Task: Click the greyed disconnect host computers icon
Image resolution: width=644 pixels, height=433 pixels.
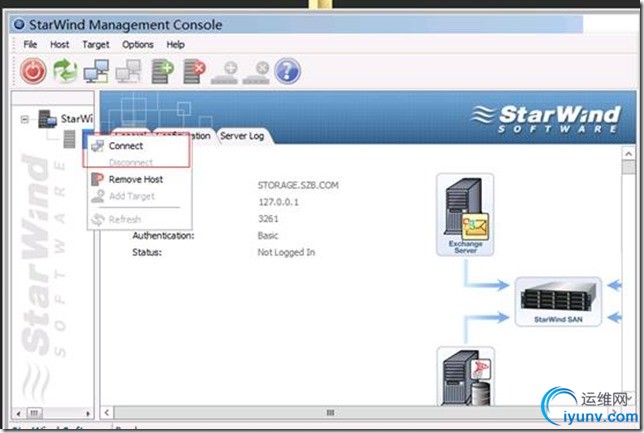Action: click(128, 71)
